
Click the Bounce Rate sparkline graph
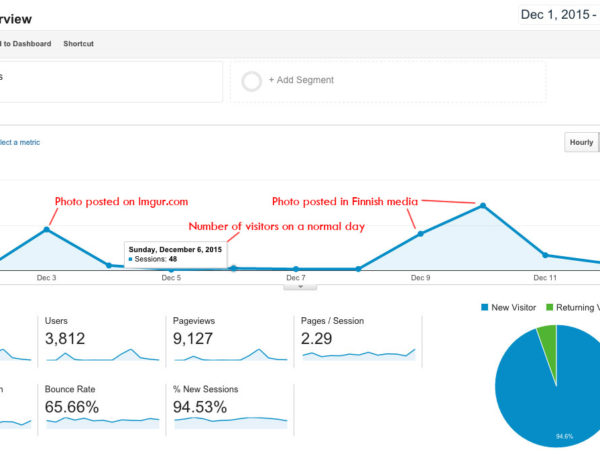[x=102, y=423]
